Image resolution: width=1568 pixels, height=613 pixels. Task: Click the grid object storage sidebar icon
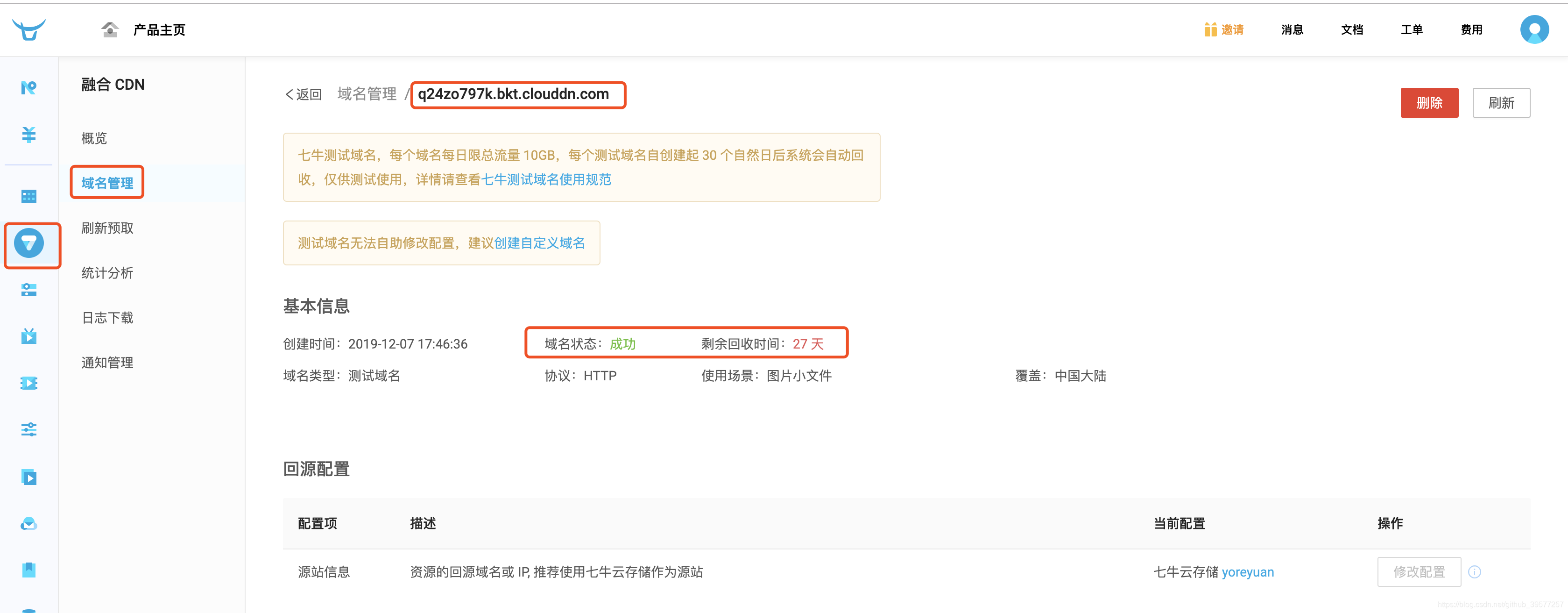(28, 196)
